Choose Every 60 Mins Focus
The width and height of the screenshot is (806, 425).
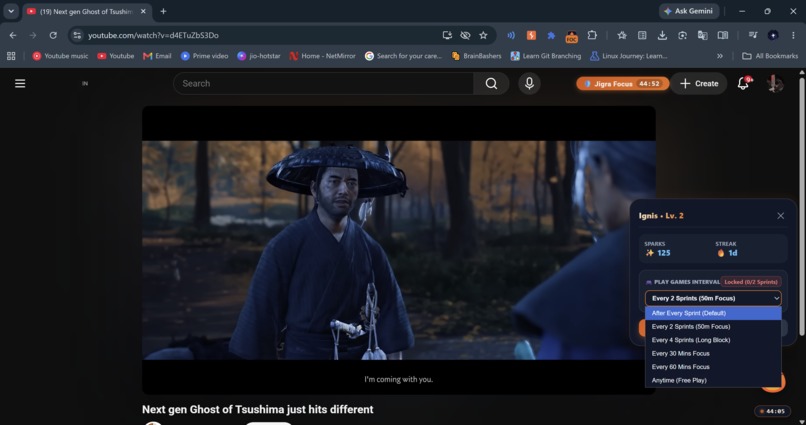713,367
